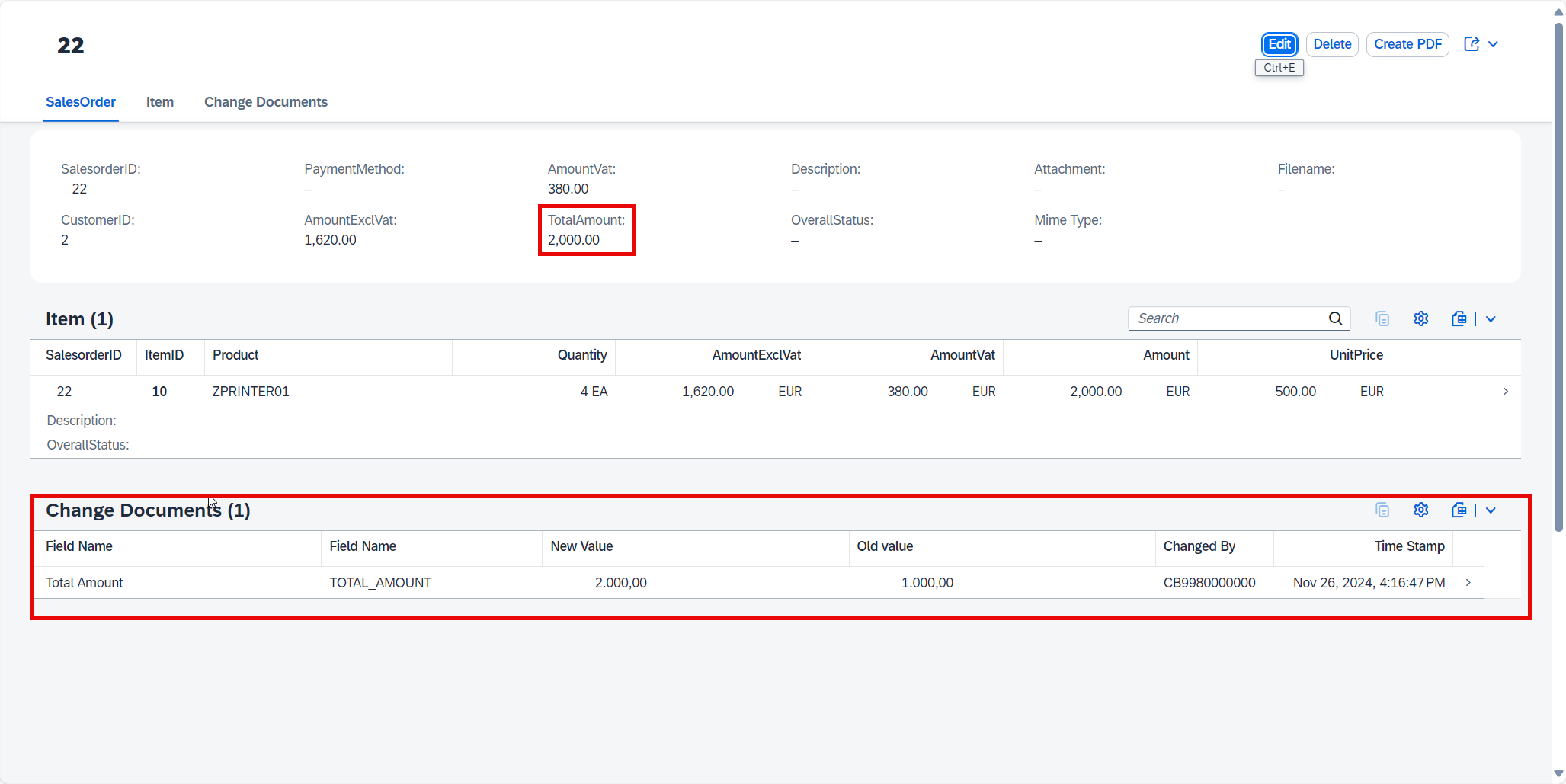Open Item table settings gear
Screen dimensions: 1566x784
pos(1420,318)
